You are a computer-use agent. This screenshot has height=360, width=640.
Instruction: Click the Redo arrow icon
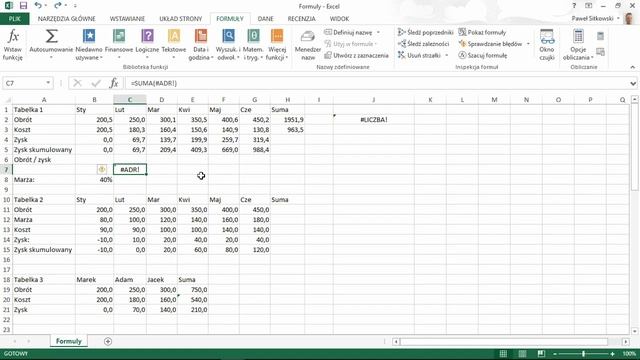tap(58, 6)
